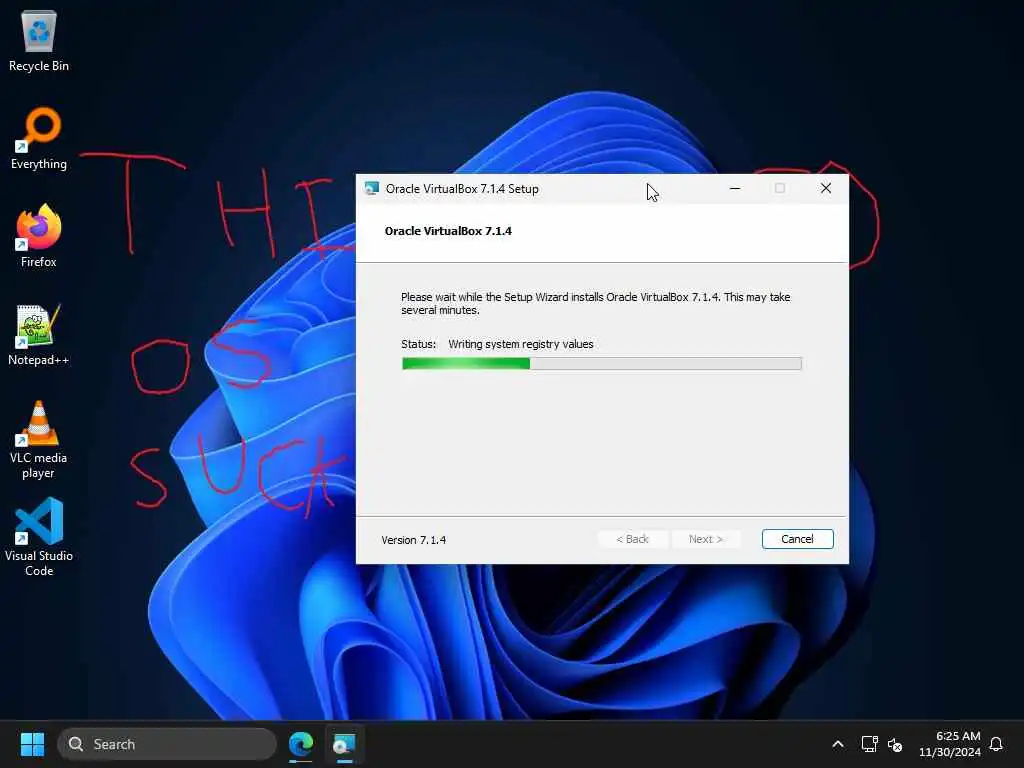Click the bold "Oracle VirtualBox 7.1.4" heading
This screenshot has height=768, width=1024.
pyautogui.click(x=448, y=231)
